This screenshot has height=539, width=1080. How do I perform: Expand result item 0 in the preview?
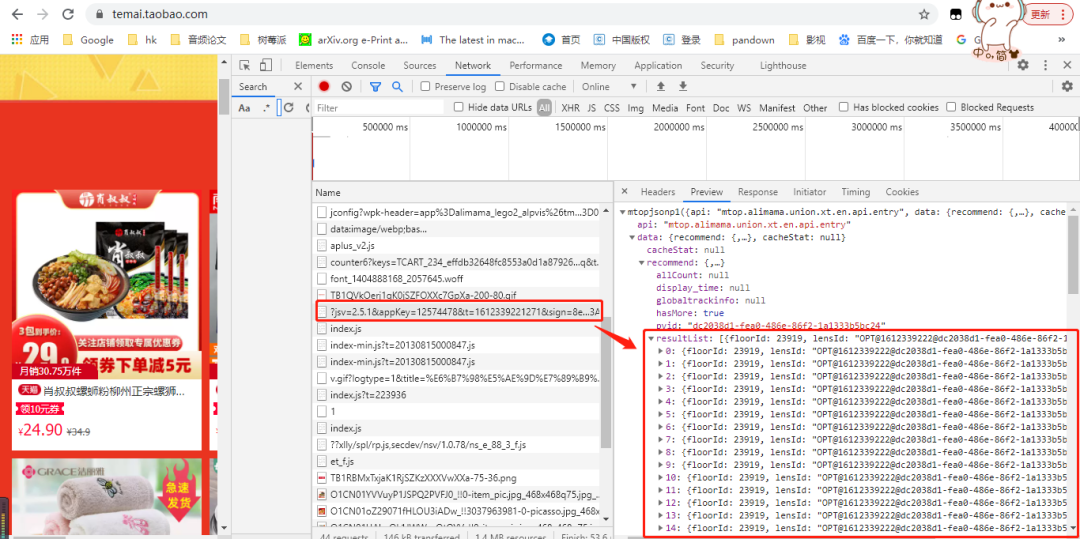[x=661, y=351]
